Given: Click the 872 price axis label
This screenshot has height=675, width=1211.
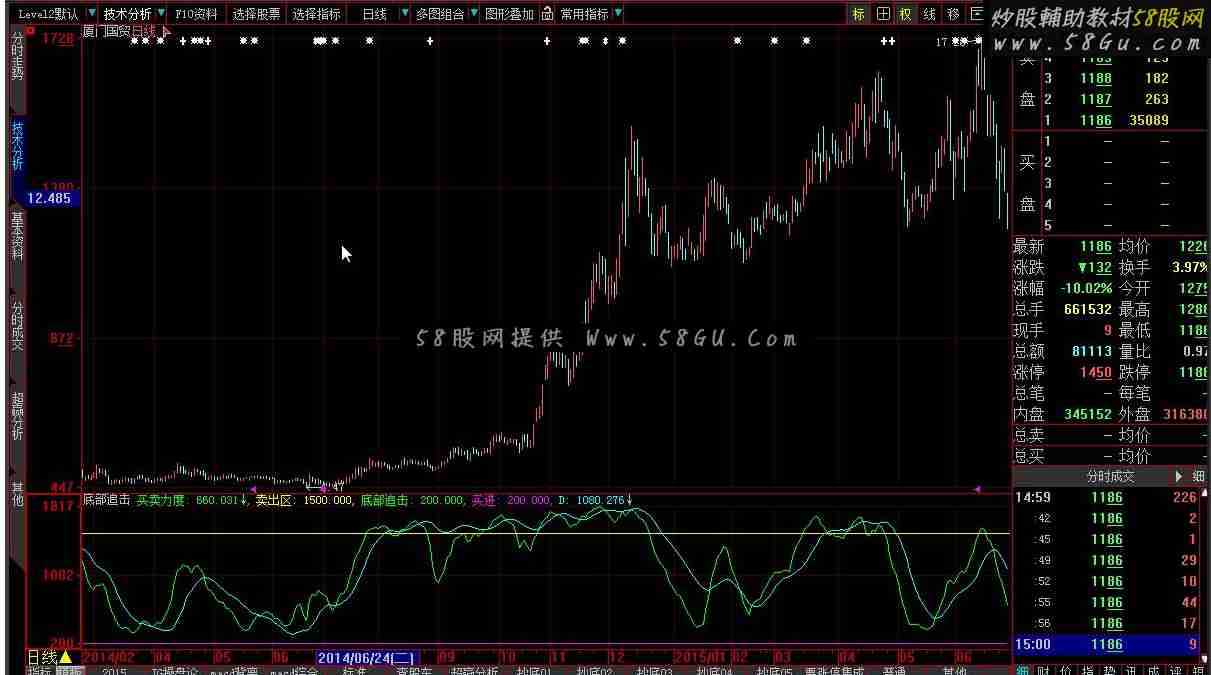Looking at the screenshot, I should coord(62,339).
